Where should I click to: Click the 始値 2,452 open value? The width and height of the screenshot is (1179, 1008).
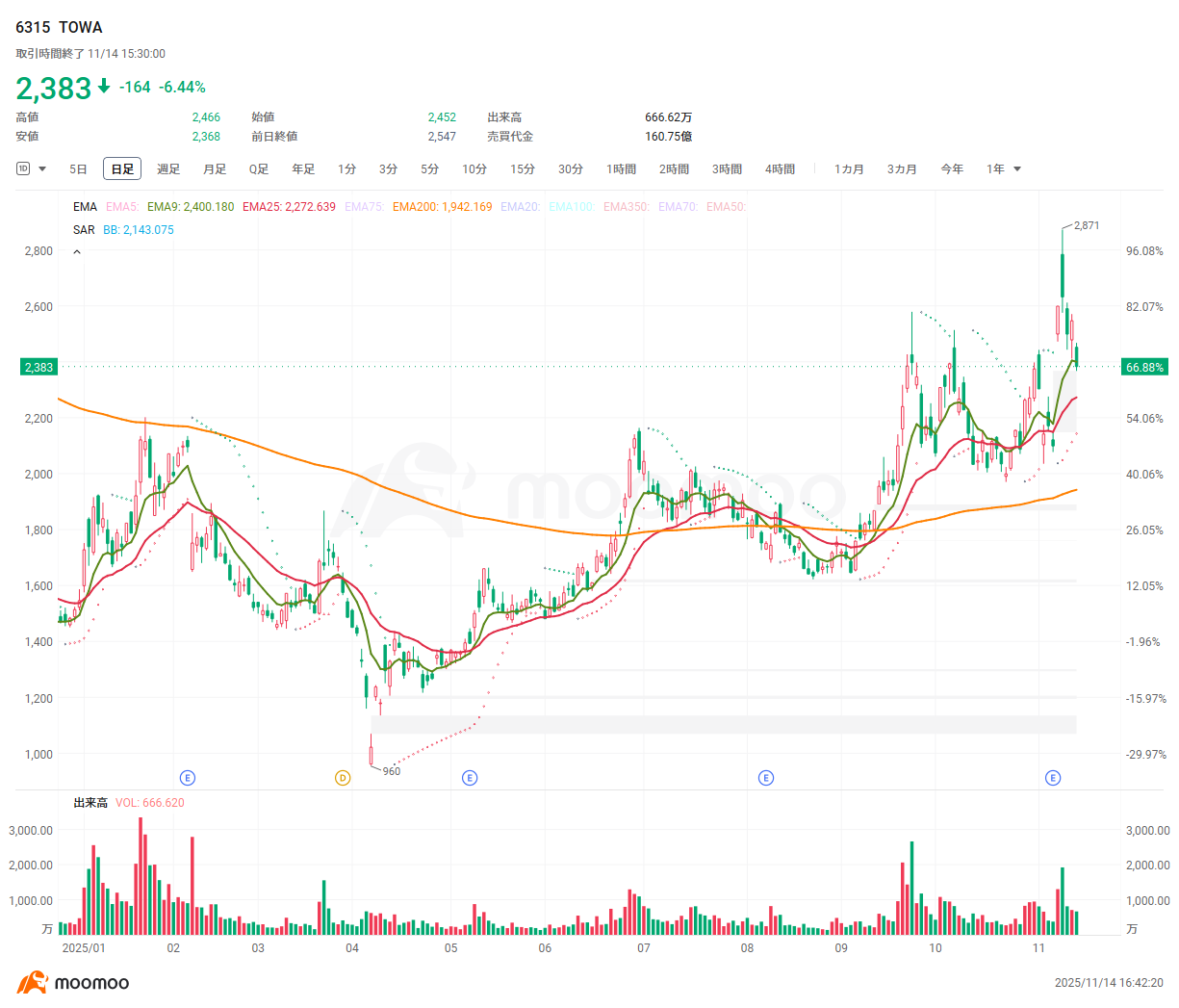(442, 117)
